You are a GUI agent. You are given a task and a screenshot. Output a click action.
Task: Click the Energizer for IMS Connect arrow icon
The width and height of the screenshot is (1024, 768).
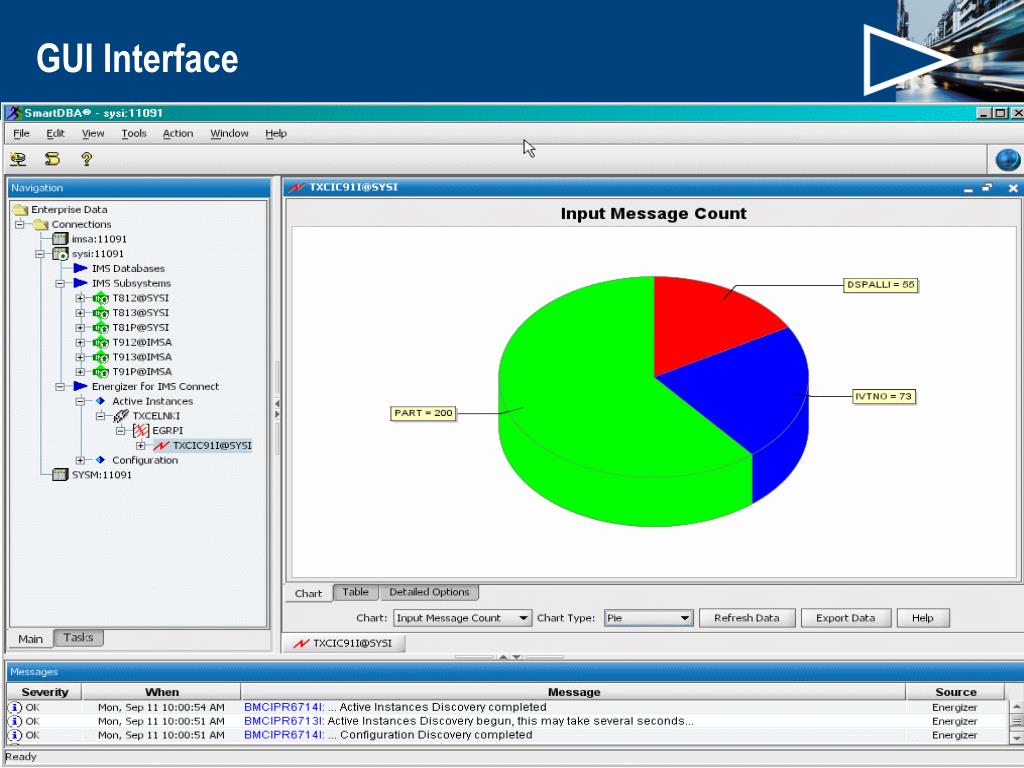(80, 387)
